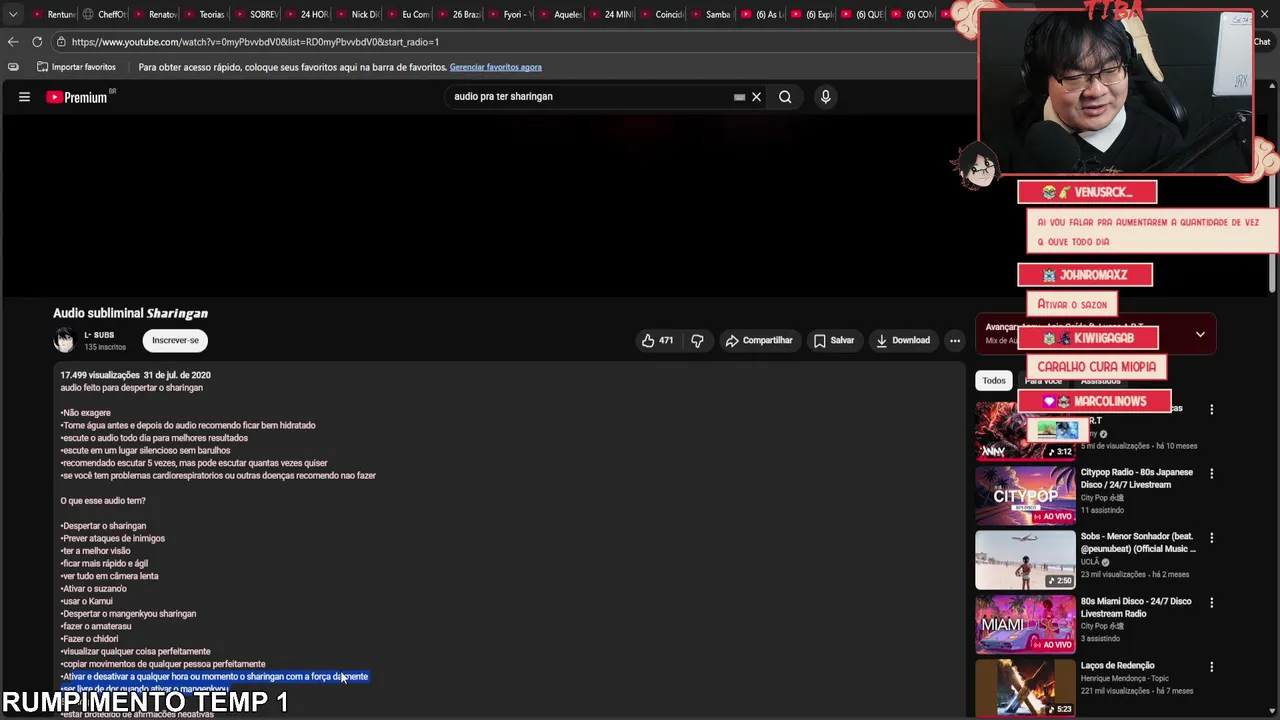
Task: Switch to the Aqueles browser tab
Action: pyautogui.click(x=560, y=14)
